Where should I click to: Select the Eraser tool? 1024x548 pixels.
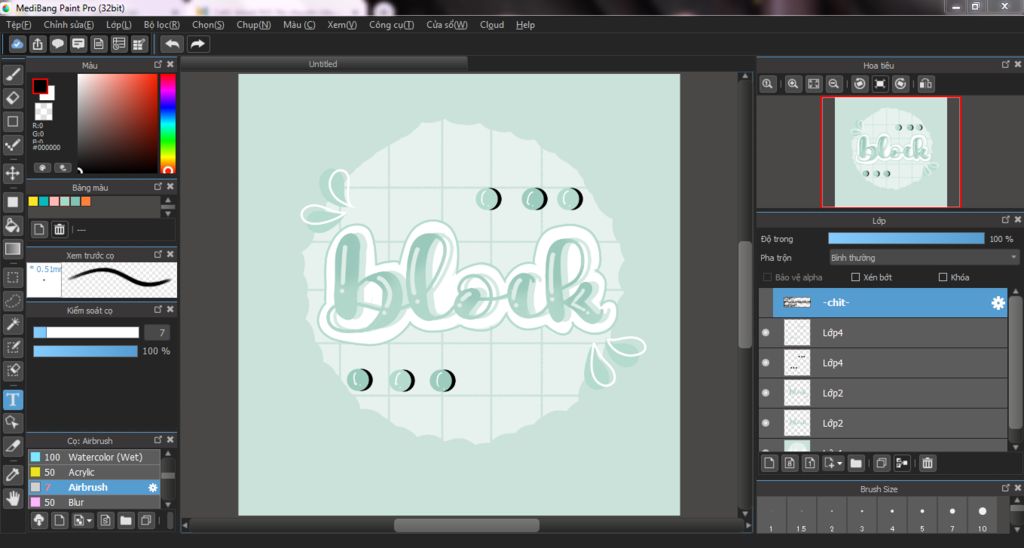[x=12, y=98]
